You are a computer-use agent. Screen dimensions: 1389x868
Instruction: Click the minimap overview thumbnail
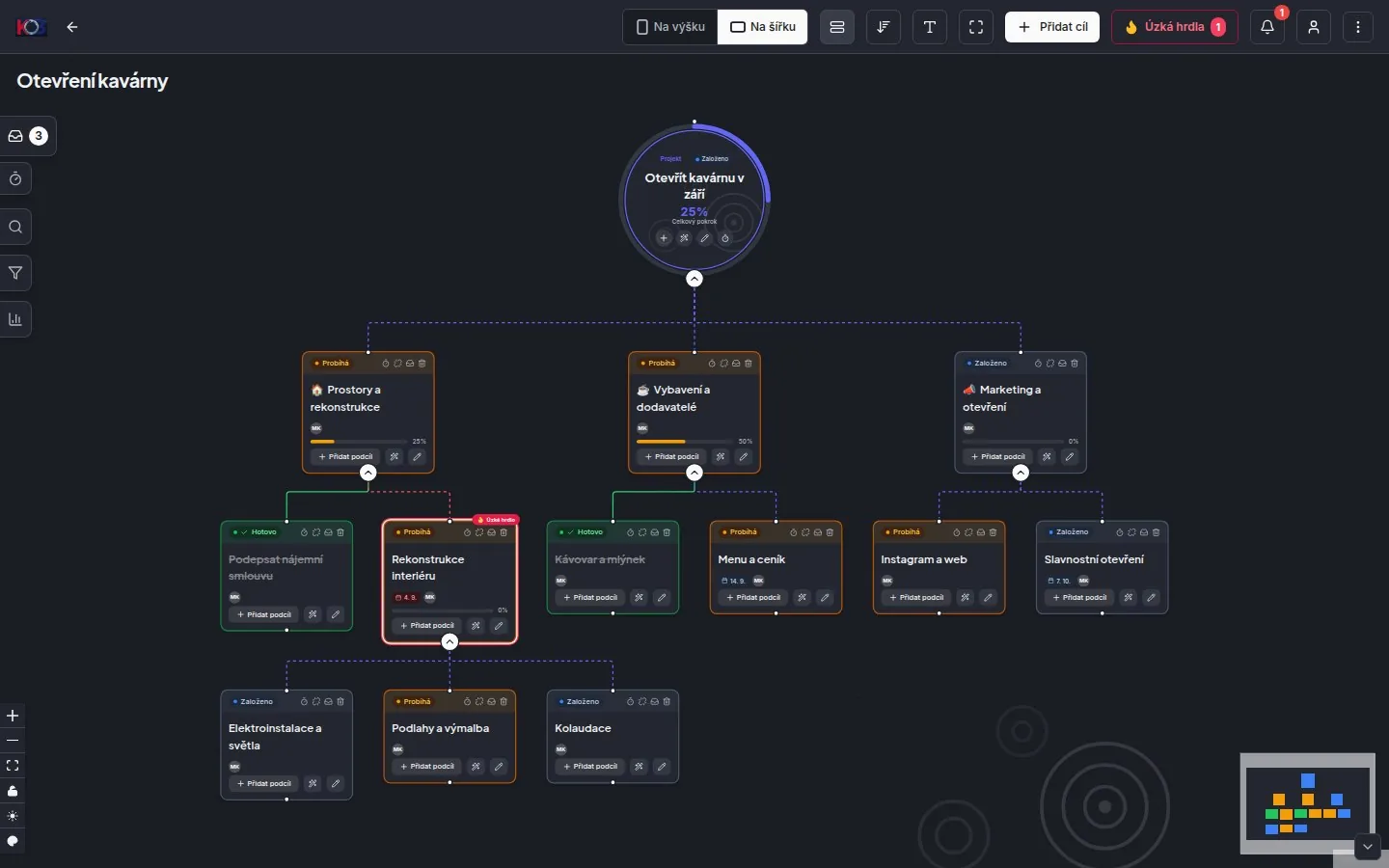[x=1307, y=802]
